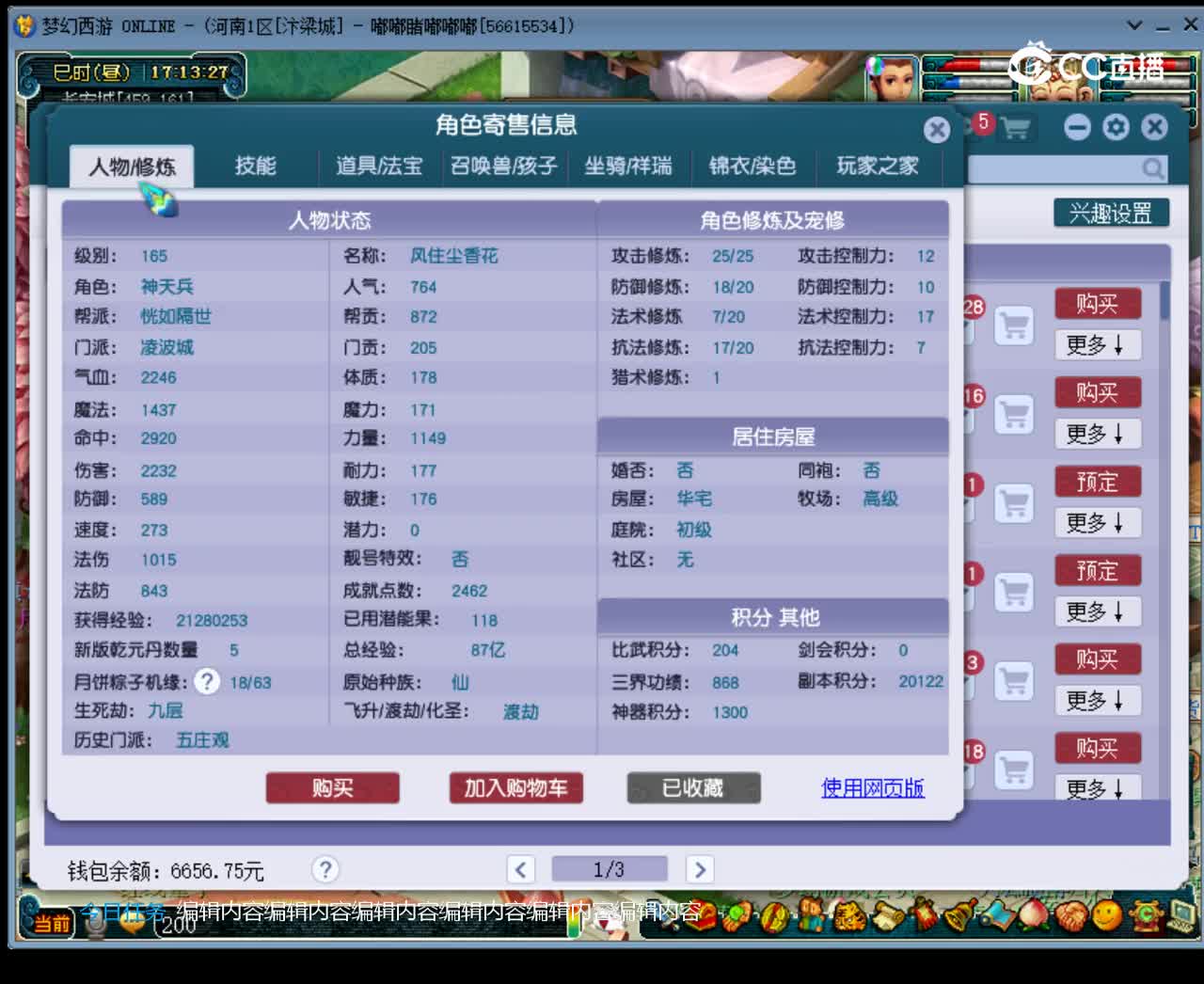Image resolution: width=1204 pixels, height=984 pixels.
Task: Click the peach icon in bottom toolbar
Action: [x=1034, y=913]
